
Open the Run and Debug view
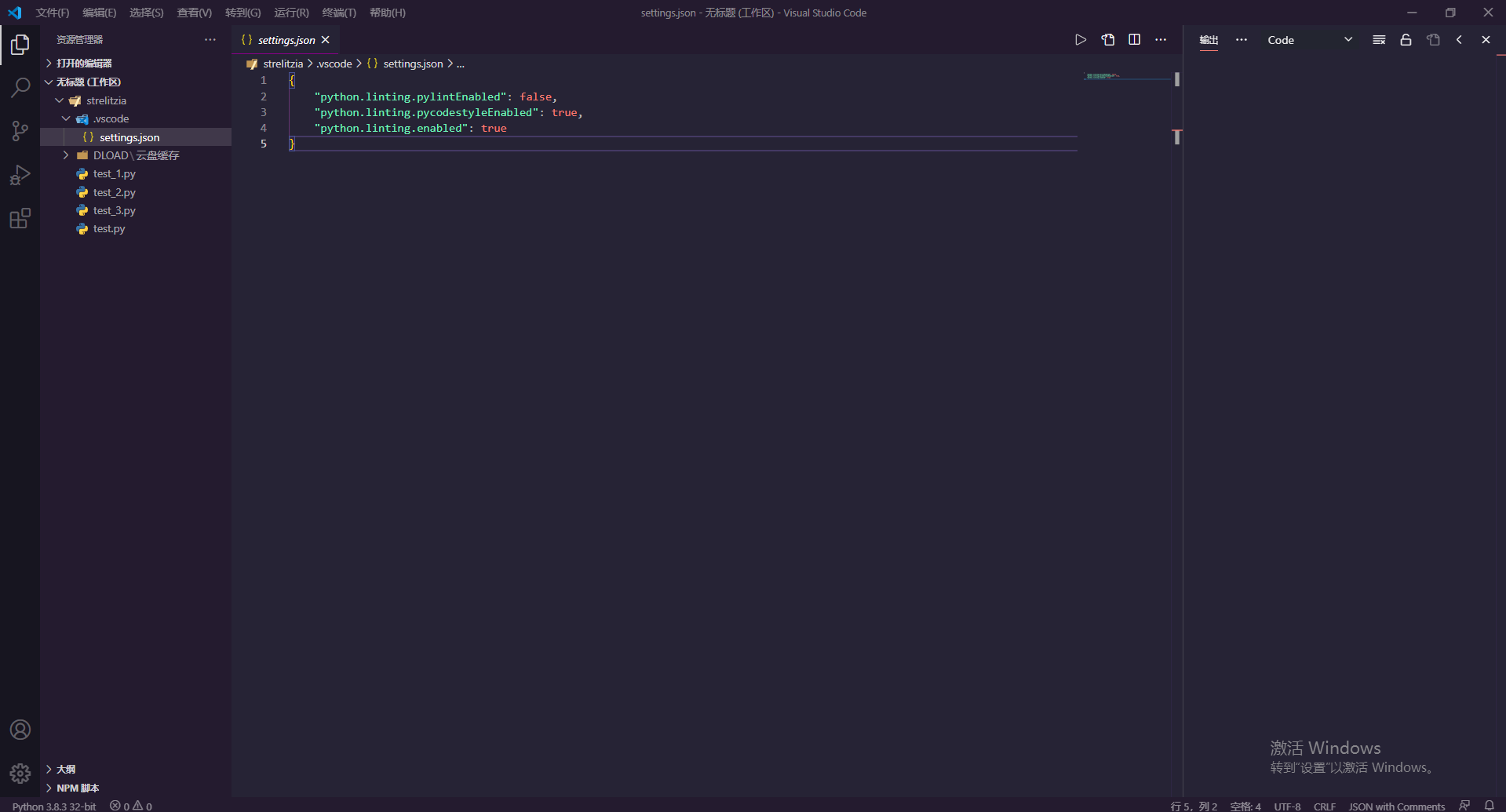pyautogui.click(x=20, y=175)
